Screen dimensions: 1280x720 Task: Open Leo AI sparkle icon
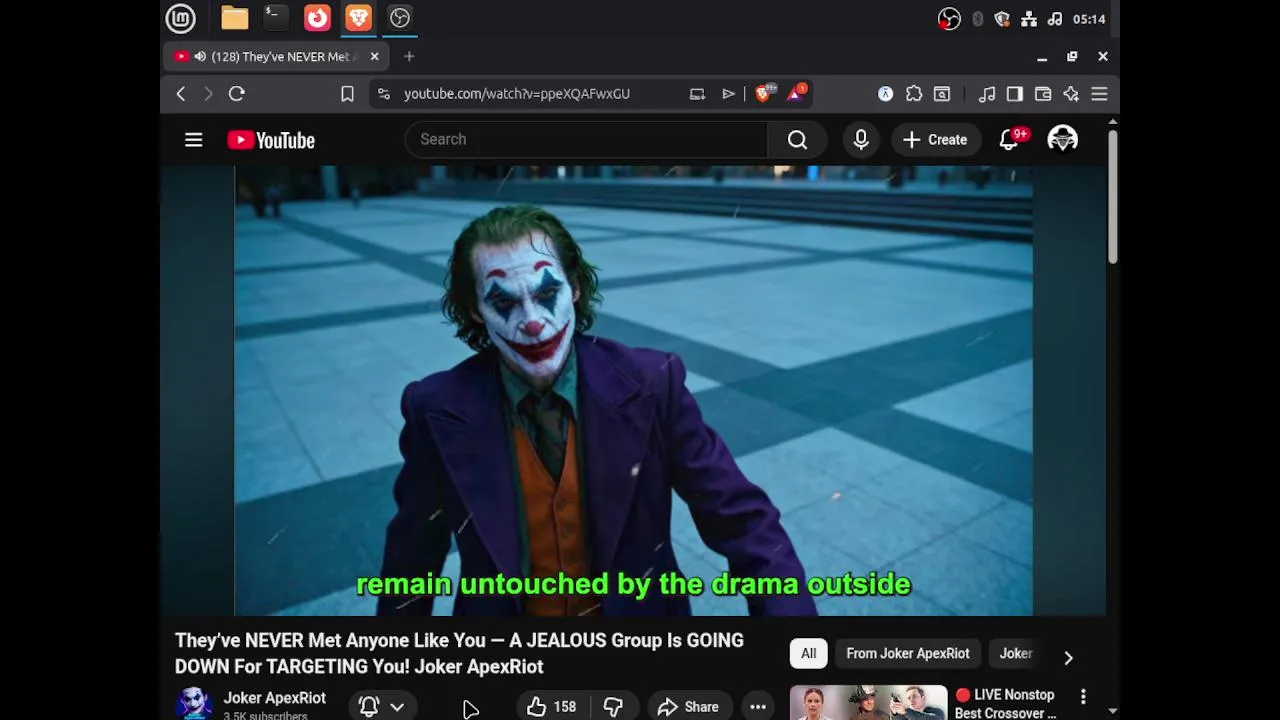pyautogui.click(x=1071, y=94)
